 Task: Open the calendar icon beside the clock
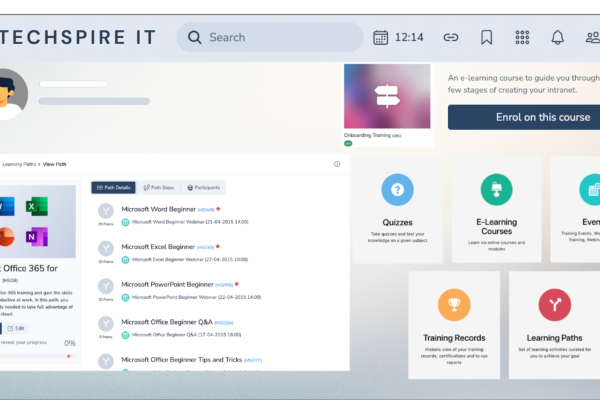pyautogui.click(x=380, y=38)
